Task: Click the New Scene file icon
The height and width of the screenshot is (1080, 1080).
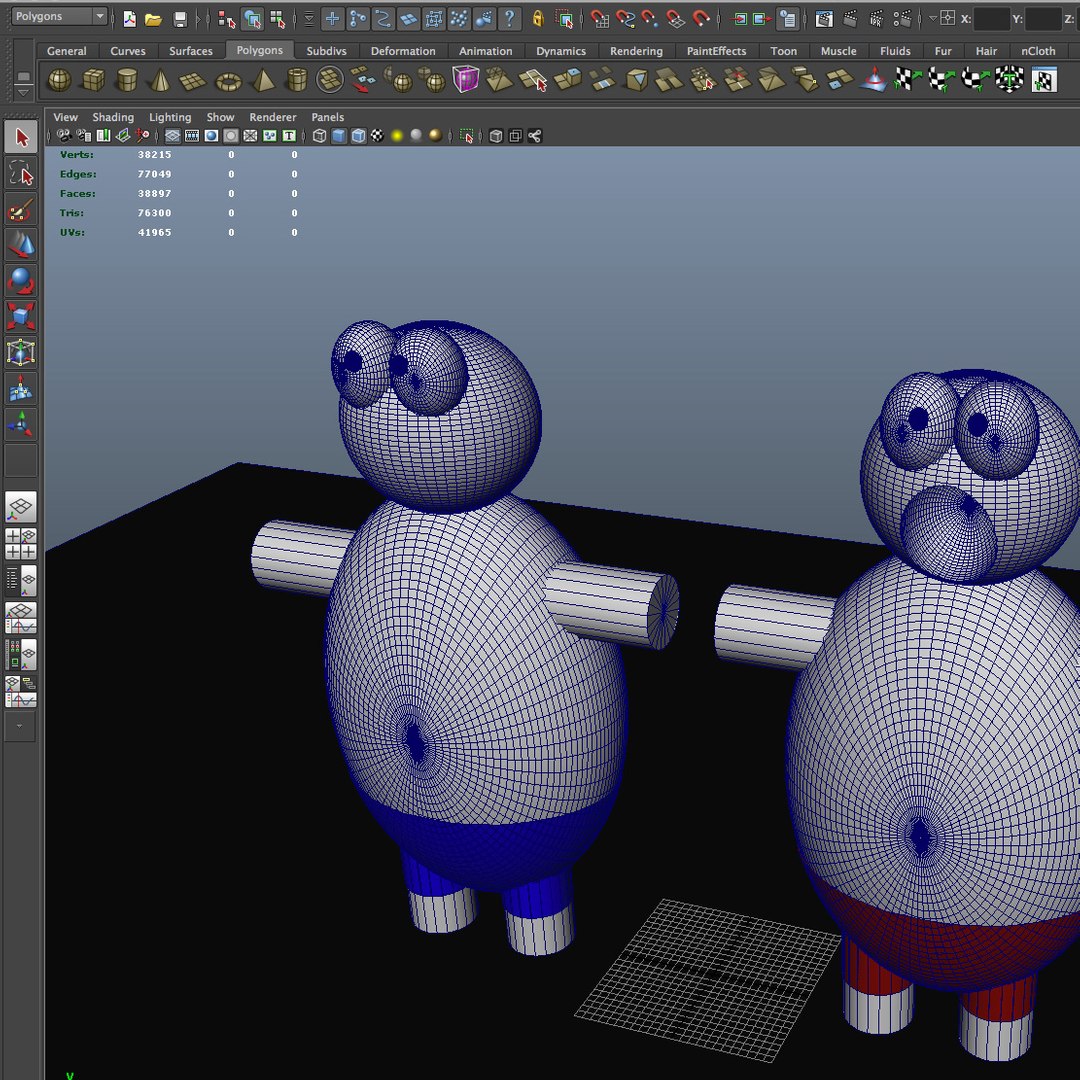Action: (129, 19)
